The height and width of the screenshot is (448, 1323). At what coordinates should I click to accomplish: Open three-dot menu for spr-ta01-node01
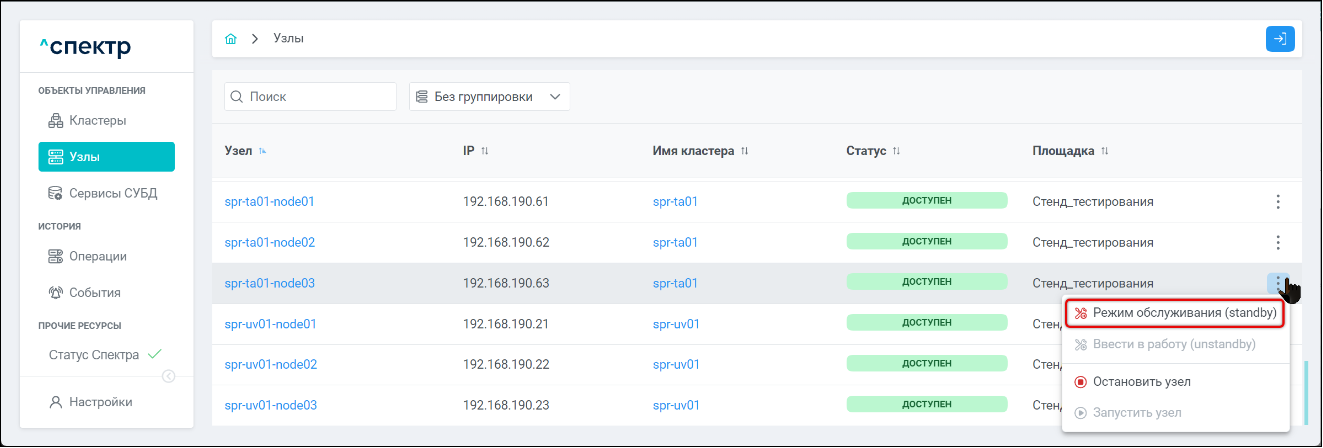(1277, 202)
